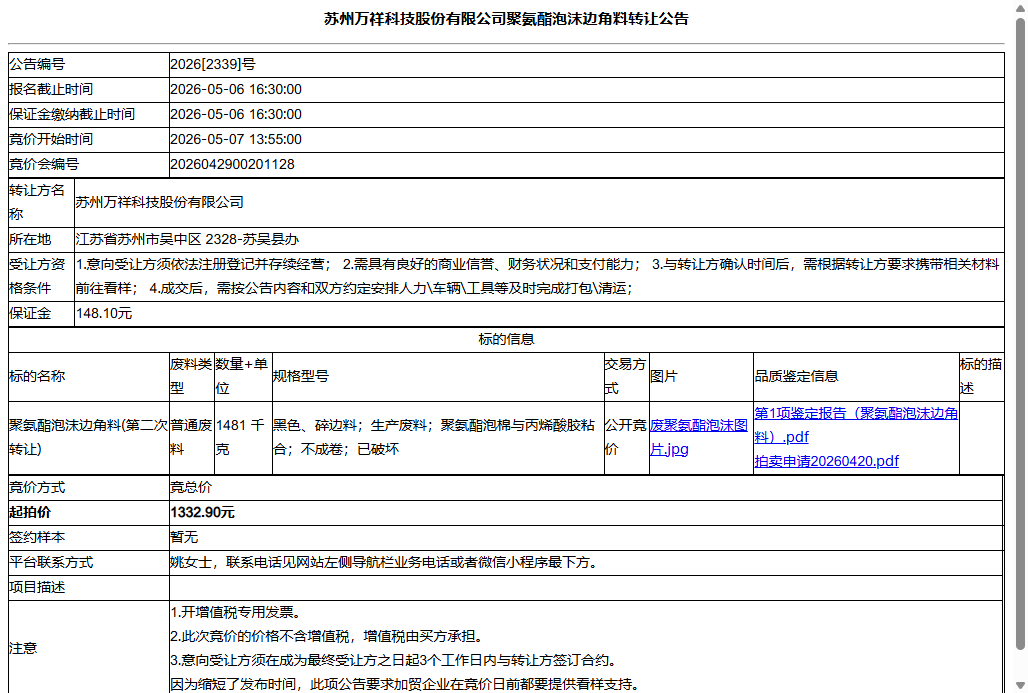Click contact text 姚女士，联系电话见网站

[x=384, y=562]
